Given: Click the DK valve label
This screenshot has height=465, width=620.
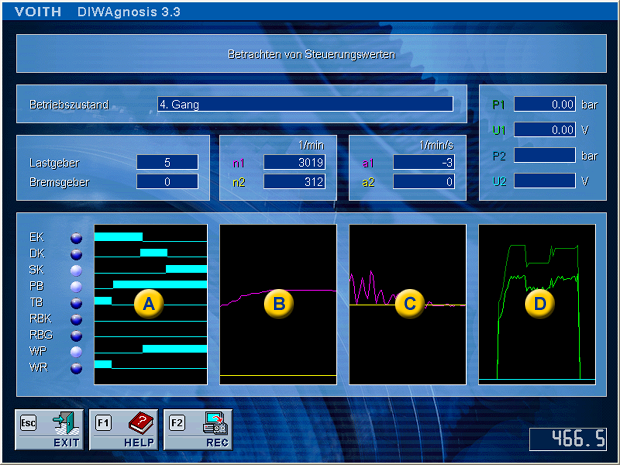Looking at the screenshot, I should click(x=37, y=253).
